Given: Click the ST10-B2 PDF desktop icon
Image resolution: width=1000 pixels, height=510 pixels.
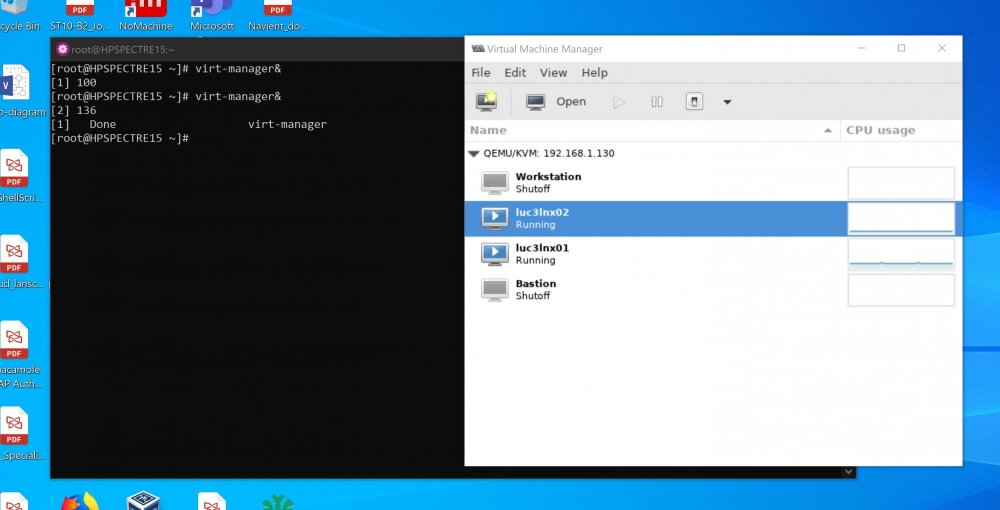Looking at the screenshot, I should (80, 15).
